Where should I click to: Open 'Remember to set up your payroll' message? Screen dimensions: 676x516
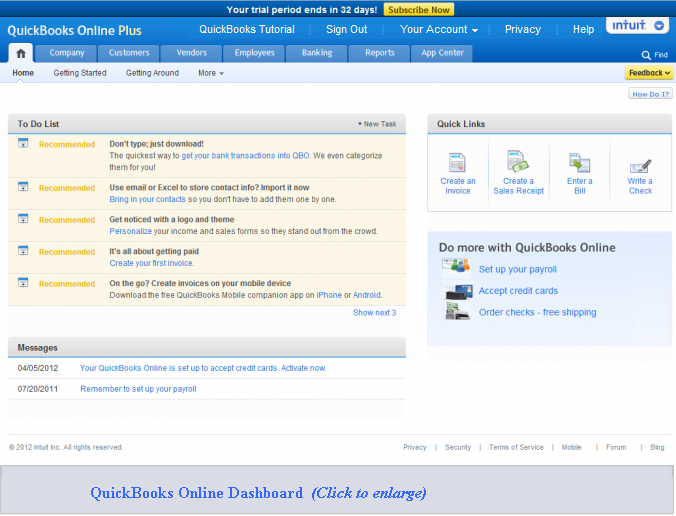point(138,389)
